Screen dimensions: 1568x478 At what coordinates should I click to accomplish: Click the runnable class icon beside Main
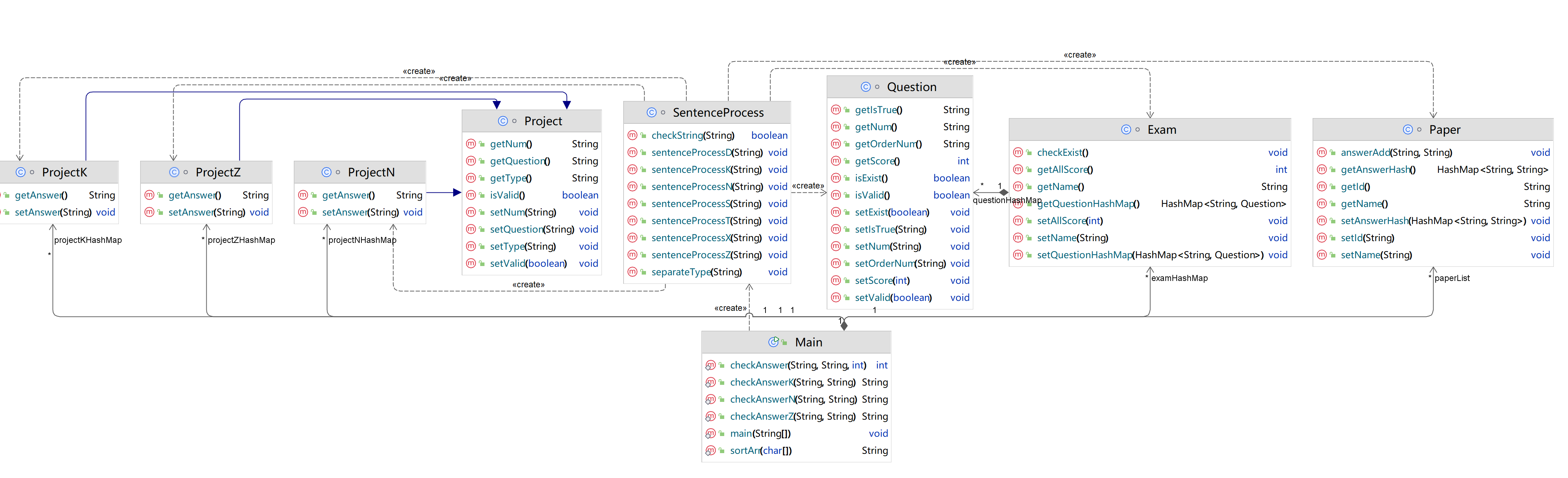(773, 342)
